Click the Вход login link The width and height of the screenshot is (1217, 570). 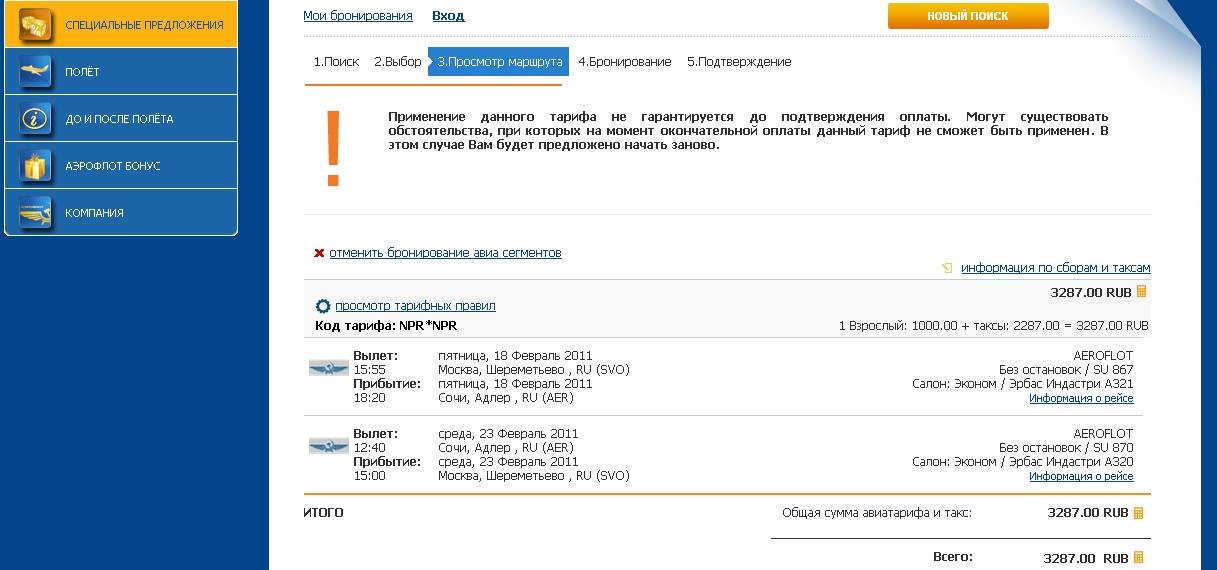pos(448,16)
